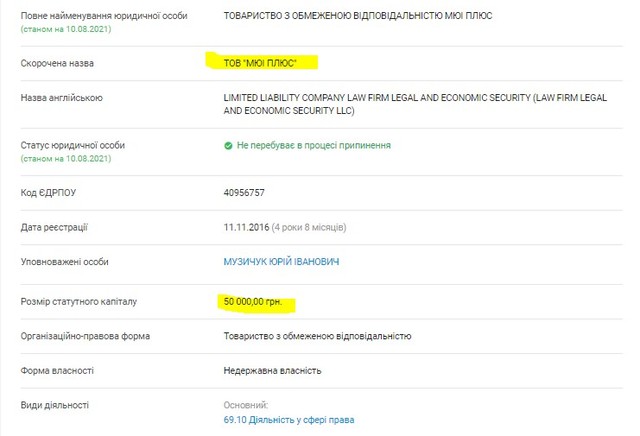Click the Уповноважені особи label

point(65,262)
